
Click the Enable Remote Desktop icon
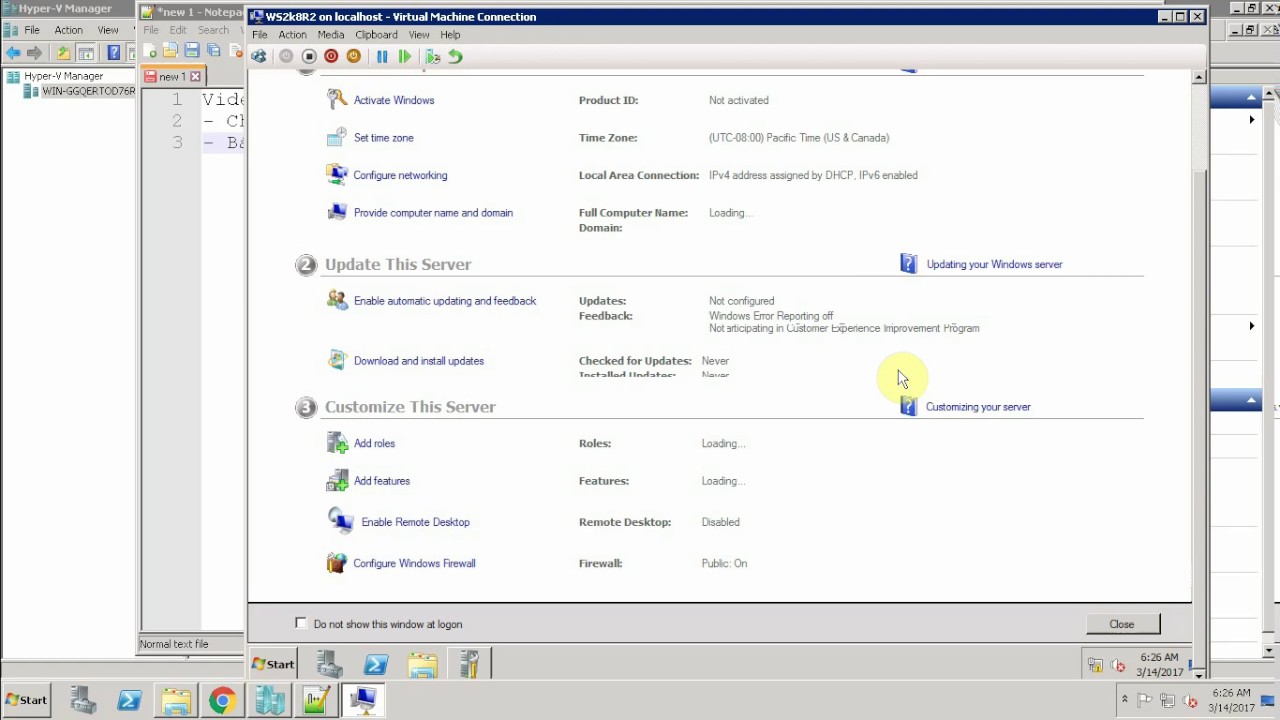tap(340, 521)
